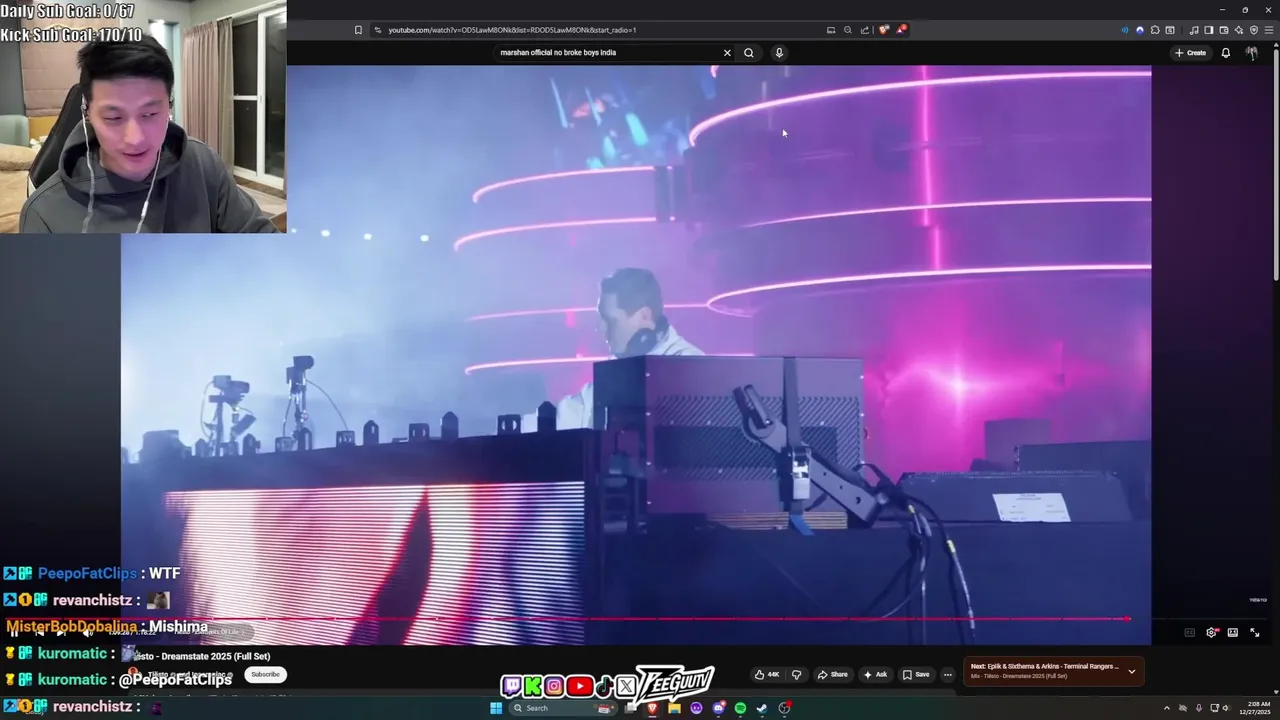Image resolution: width=1280 pixels, height=720 pixels.
Task: Click "Next: Epiik & Sixthema & Arkins" title
Action: 1045,666
